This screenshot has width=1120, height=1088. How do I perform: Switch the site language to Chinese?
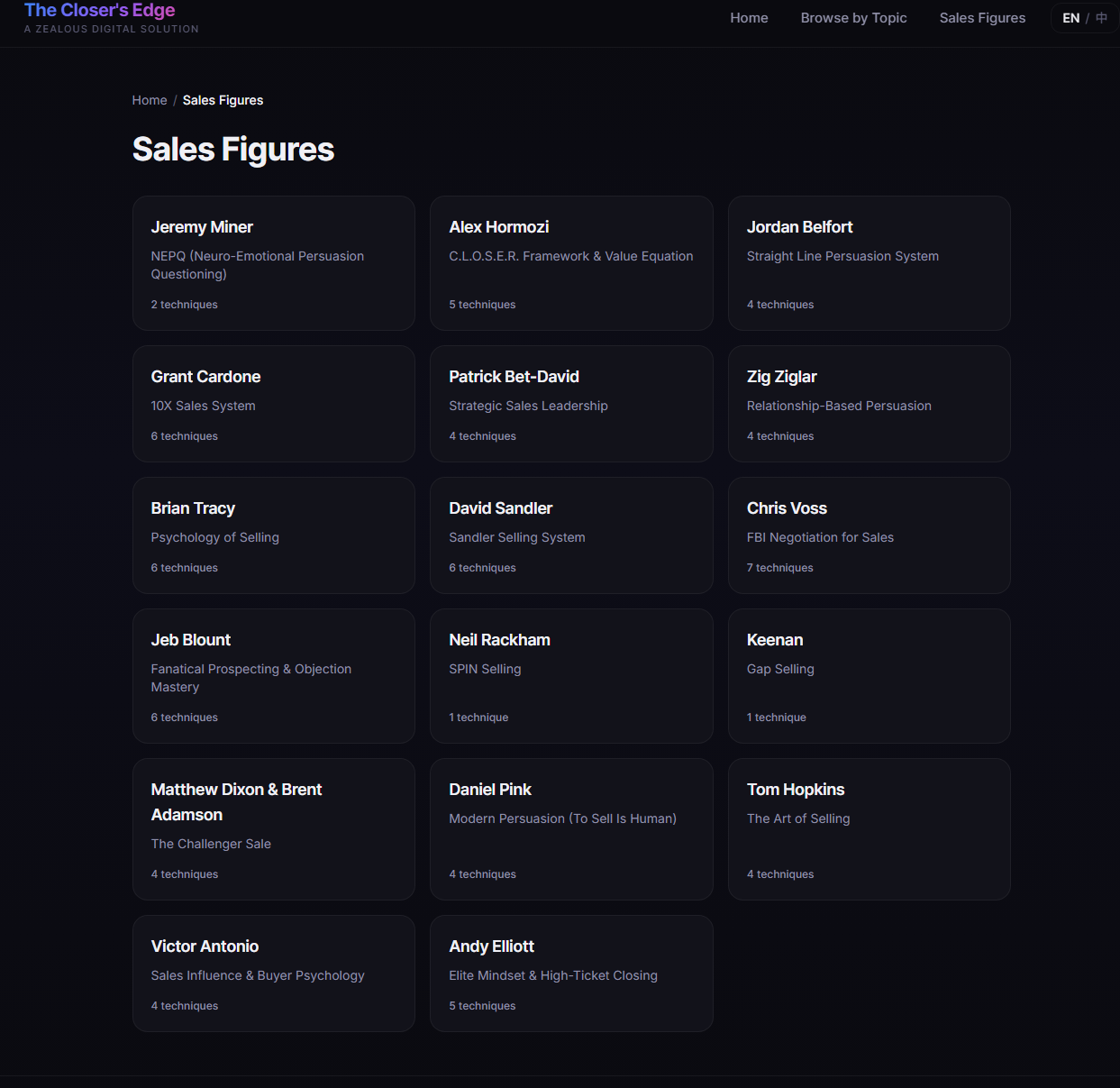pos(1100,17)
